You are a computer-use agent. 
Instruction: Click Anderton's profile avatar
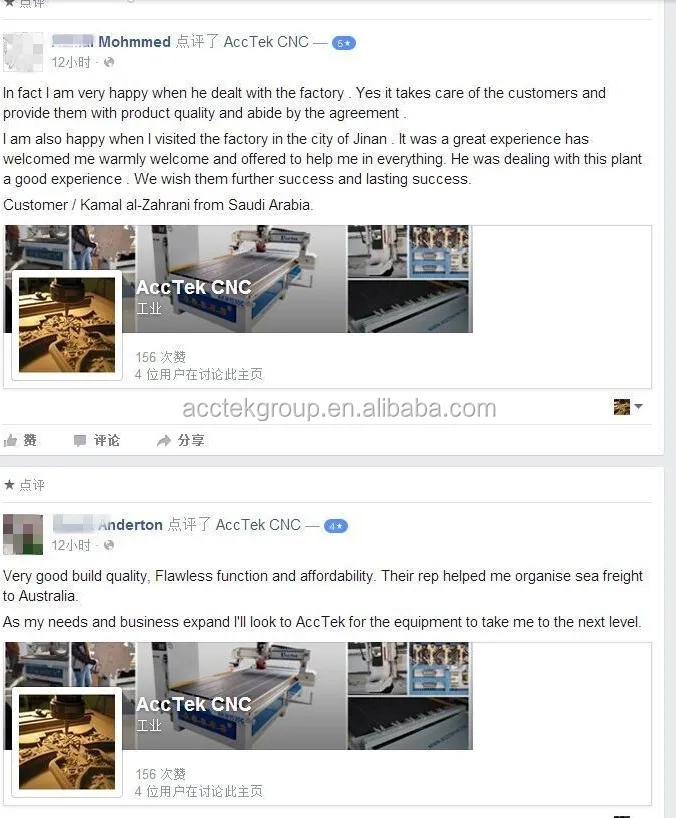click(x=23, y=534)
